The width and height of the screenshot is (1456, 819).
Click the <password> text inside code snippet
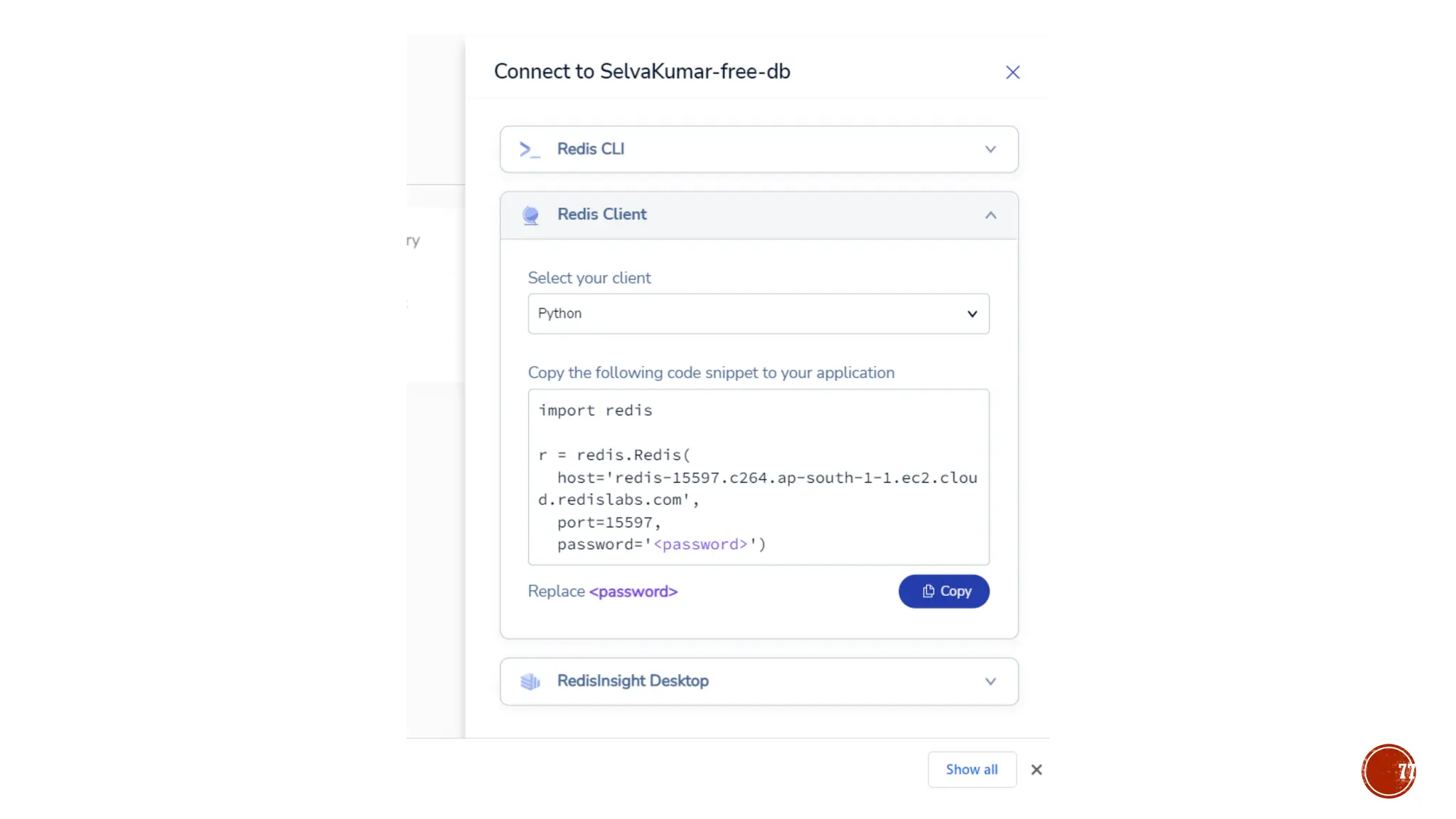700,545
